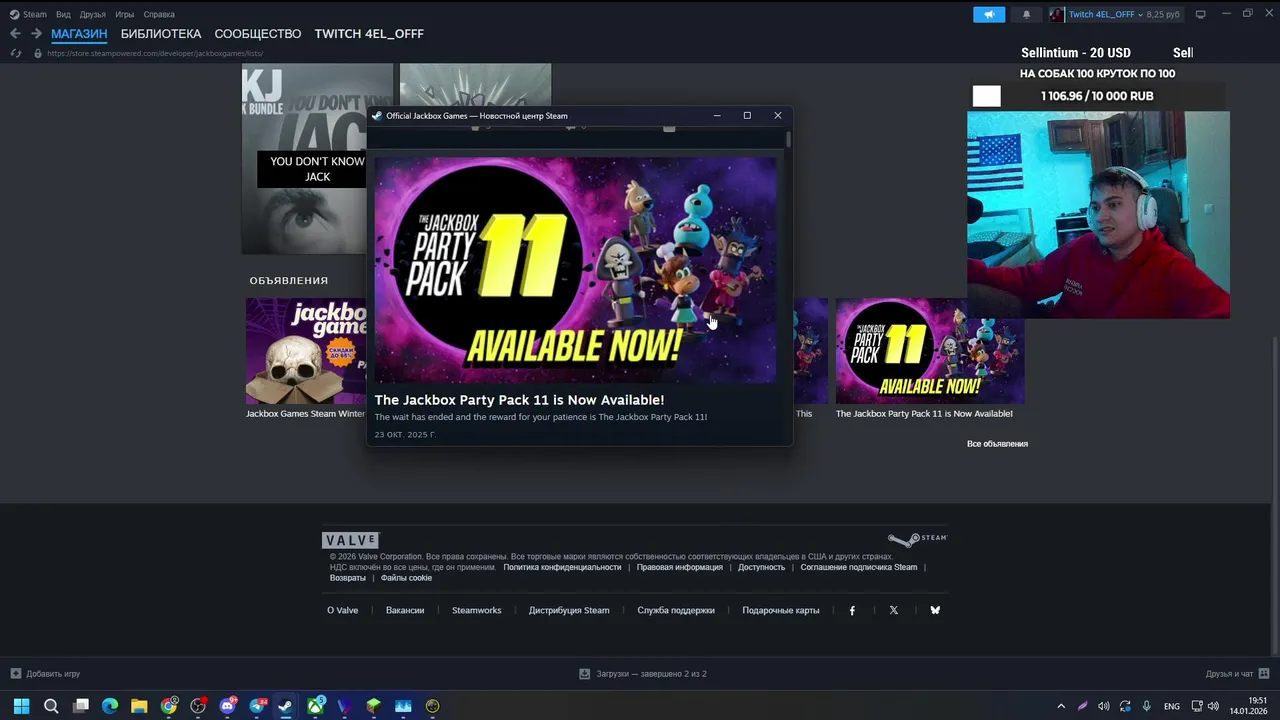Switch to the МАГАЗИН tab
1280x720 pixels.
79,33
